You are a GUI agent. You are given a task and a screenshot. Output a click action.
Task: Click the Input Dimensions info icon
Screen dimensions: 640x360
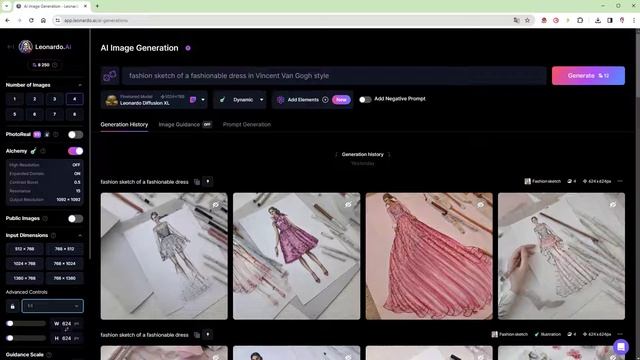(x=53, y=236)
